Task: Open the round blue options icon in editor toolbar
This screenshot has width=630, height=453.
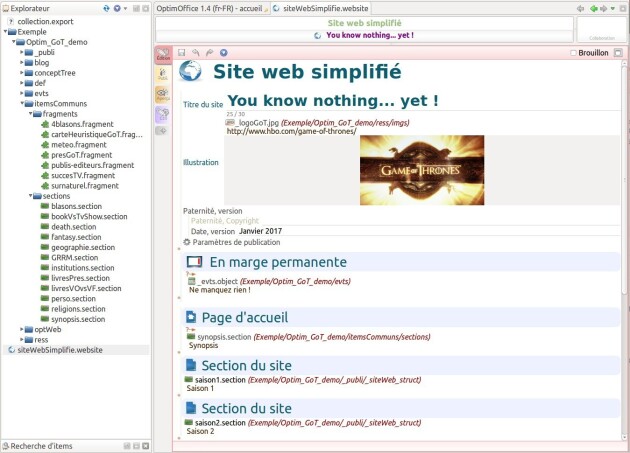Action: pos(224,53)
